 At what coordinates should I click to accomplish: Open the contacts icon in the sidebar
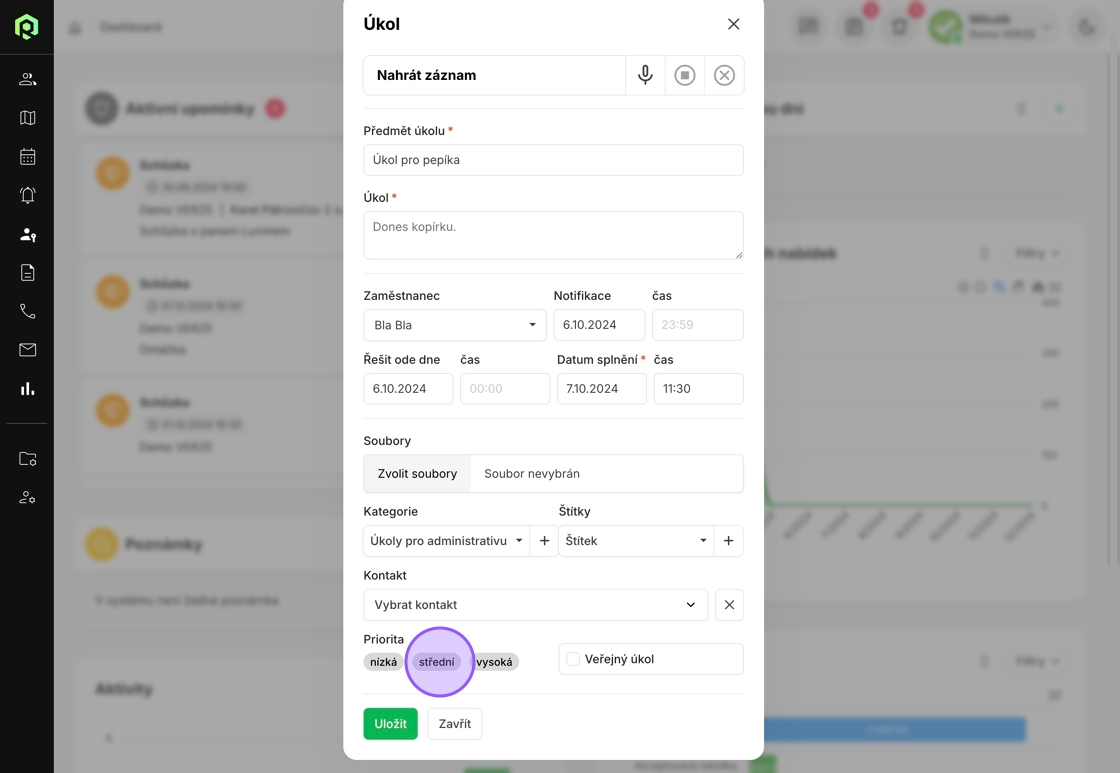click(27, 79)
